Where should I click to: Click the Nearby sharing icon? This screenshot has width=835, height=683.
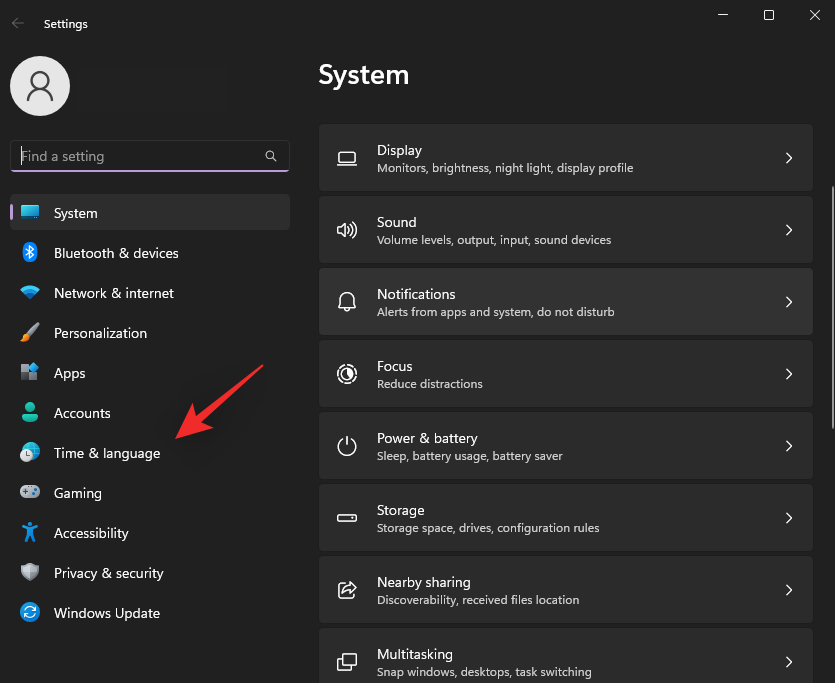point(346,589)
